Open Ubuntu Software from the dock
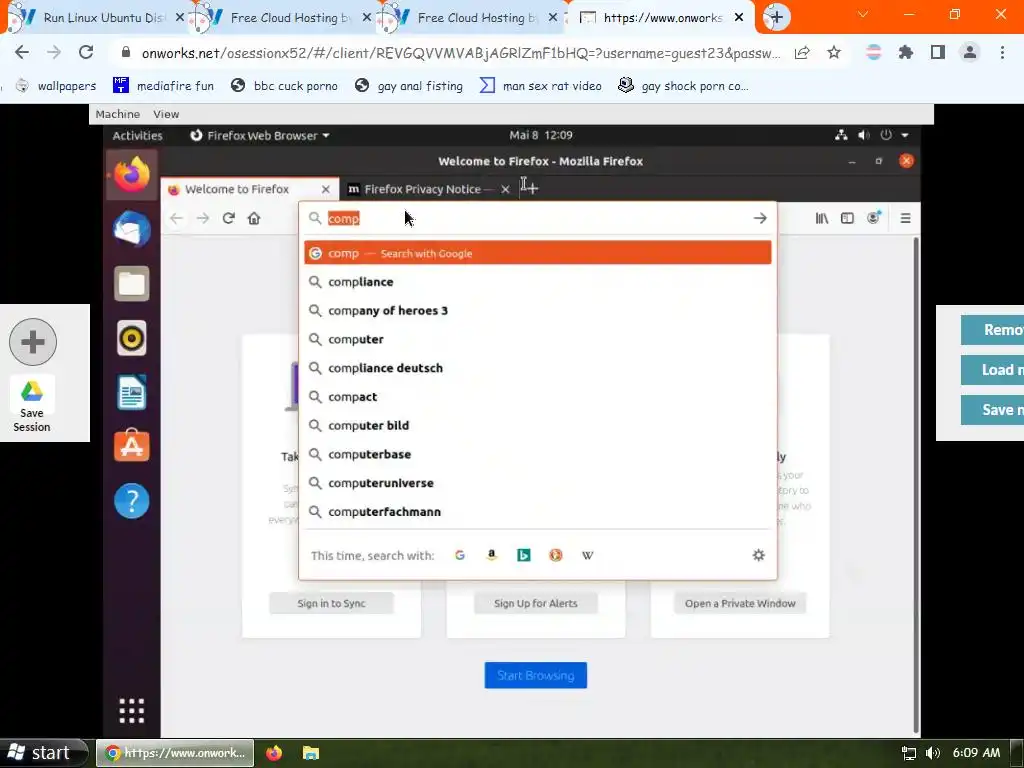Image resolution: width=1024 pixels, height=768 pixels. (131, 446)
